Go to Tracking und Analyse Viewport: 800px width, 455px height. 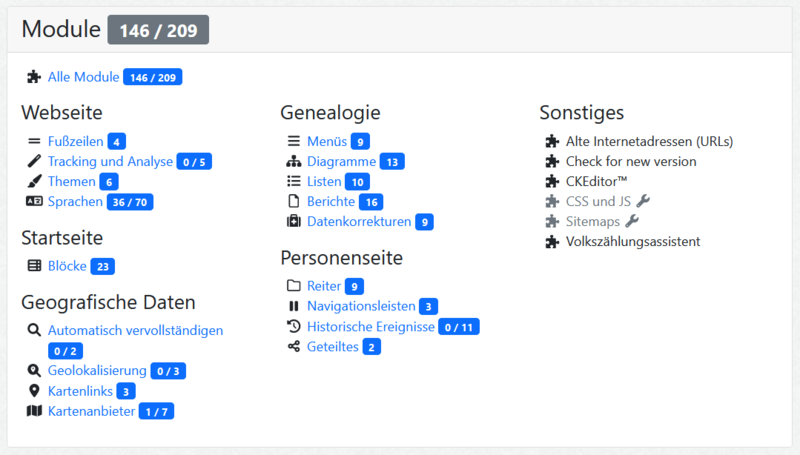(x=110, y=161)
